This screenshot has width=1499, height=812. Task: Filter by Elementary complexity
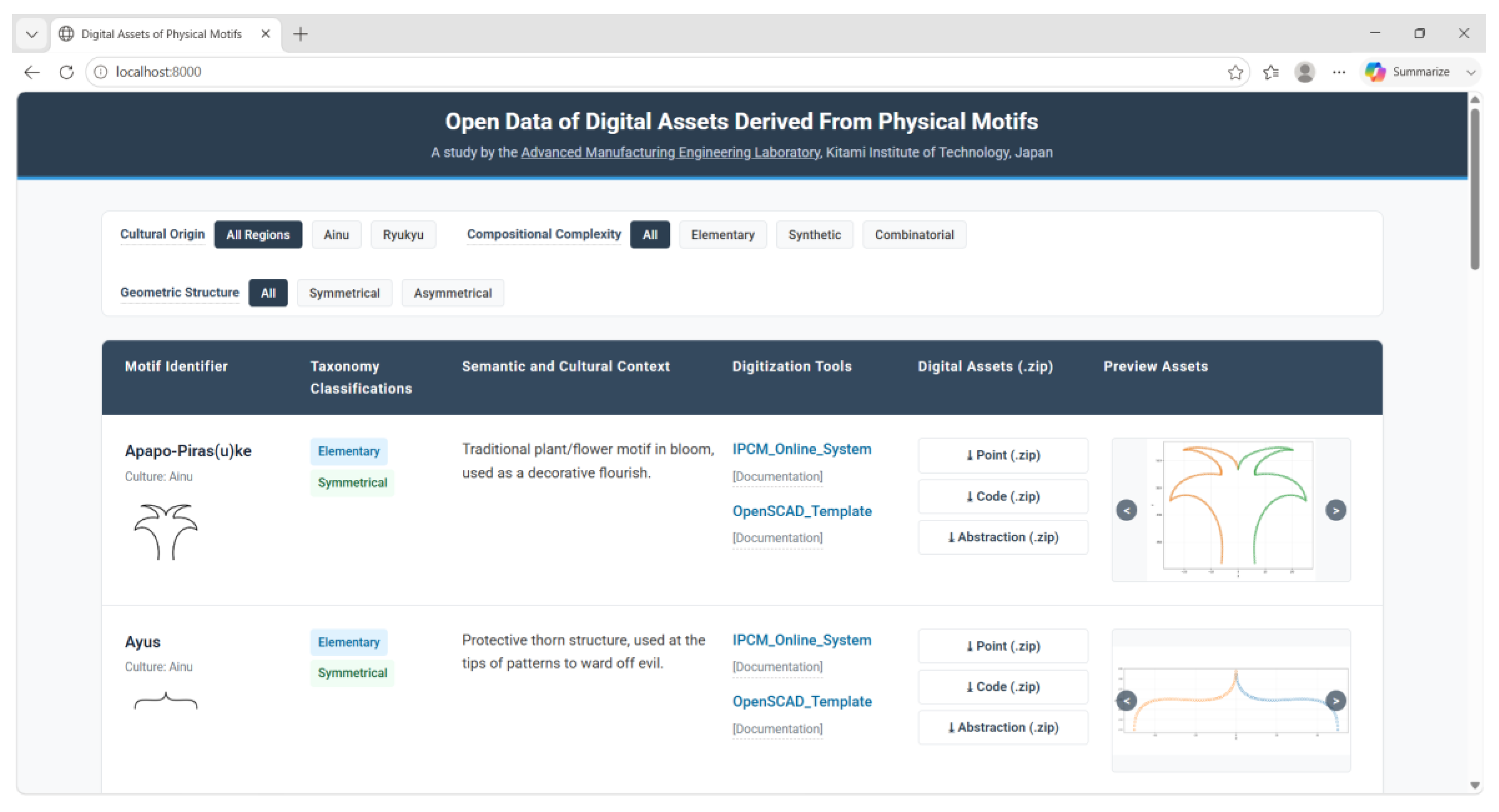pos(723,235)
